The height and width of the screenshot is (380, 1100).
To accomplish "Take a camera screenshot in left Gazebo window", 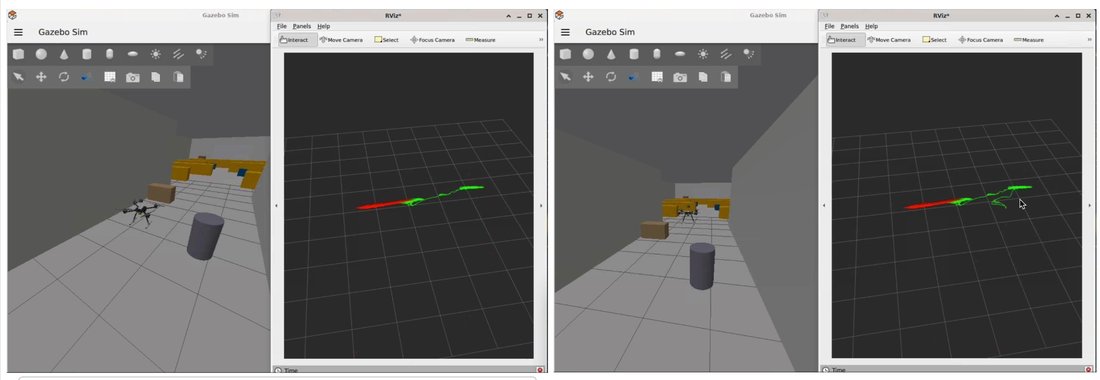I will coord(133,77).
